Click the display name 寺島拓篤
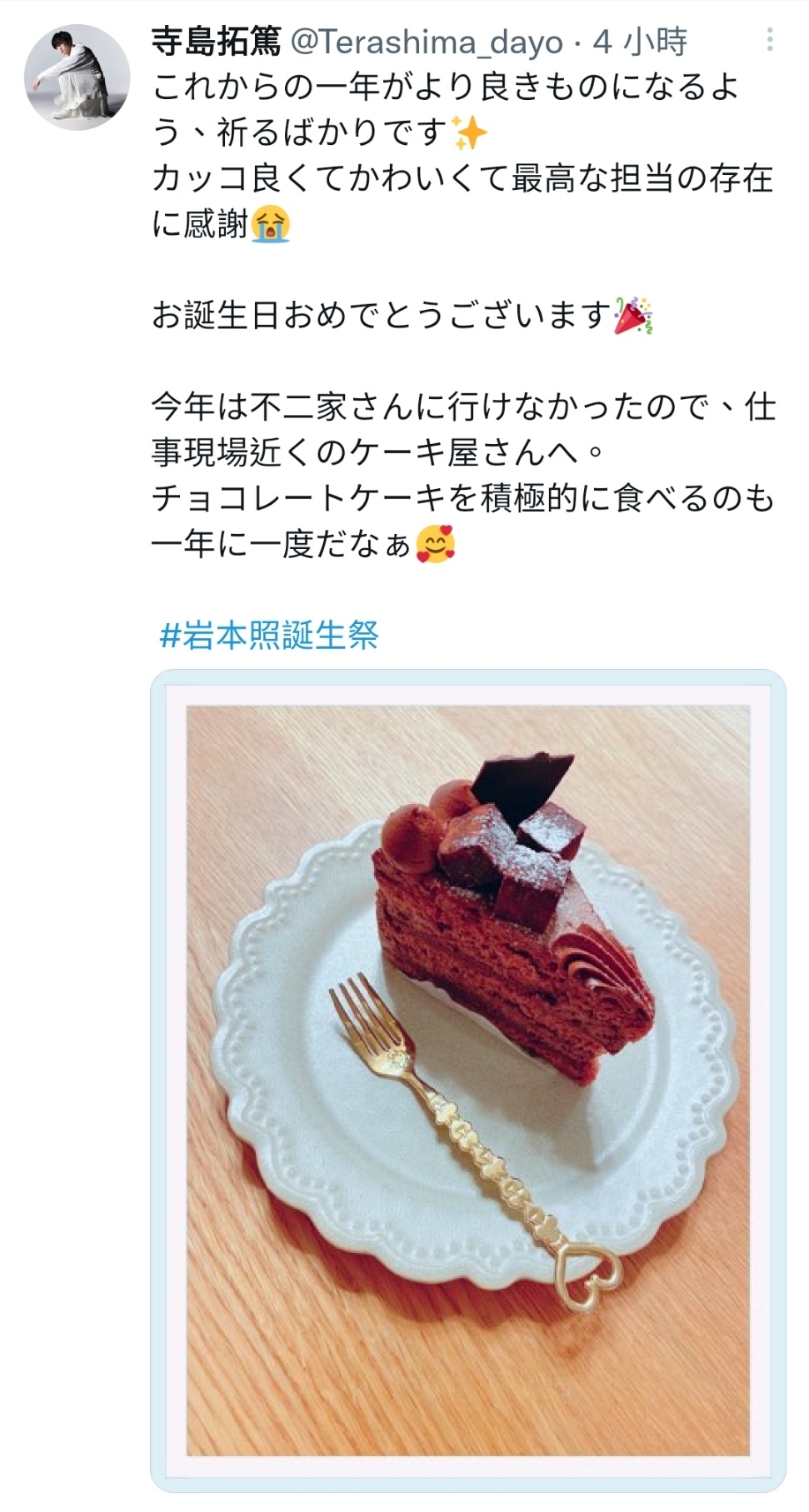The image size is (809, 1512). pos(216,41)
